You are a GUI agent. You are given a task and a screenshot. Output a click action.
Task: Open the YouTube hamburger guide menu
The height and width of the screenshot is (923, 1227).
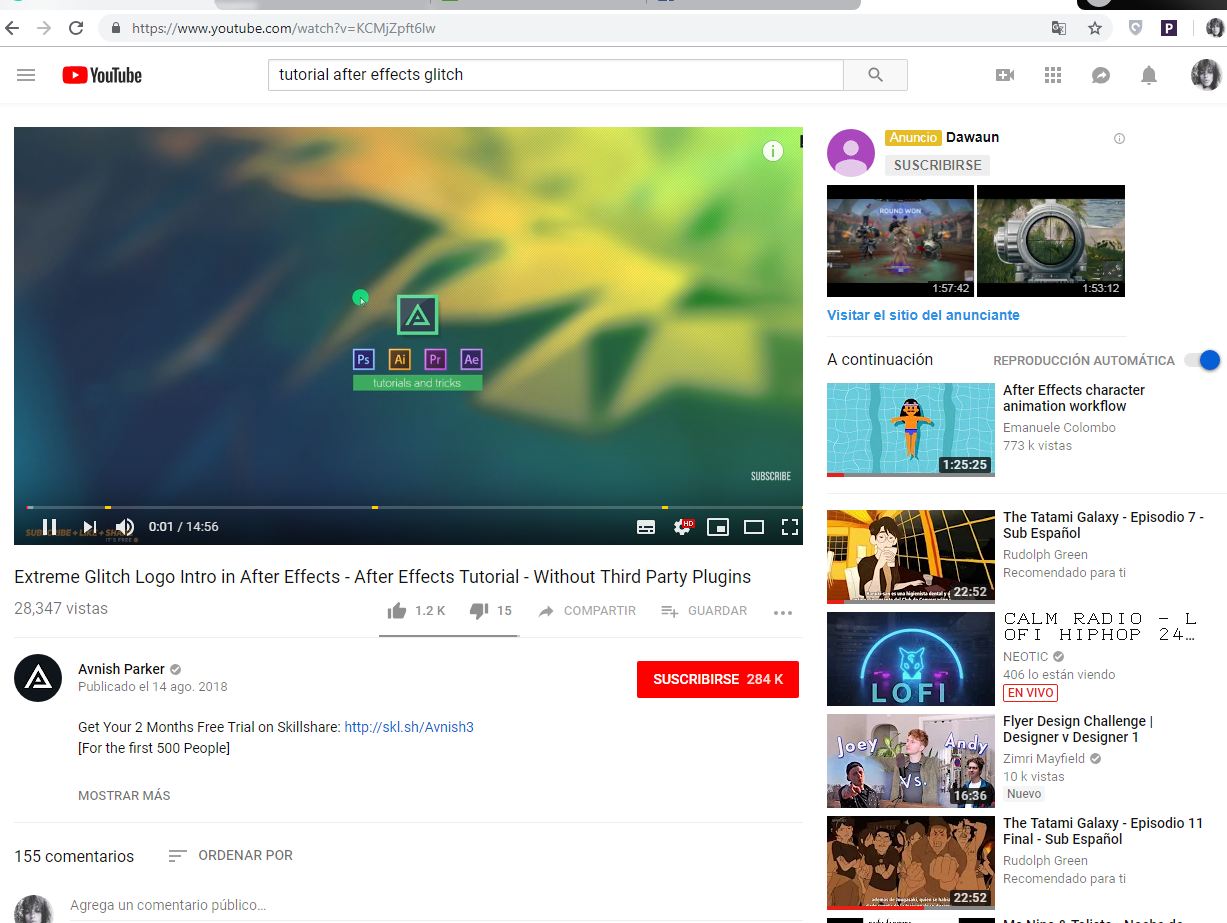[26, 75]
